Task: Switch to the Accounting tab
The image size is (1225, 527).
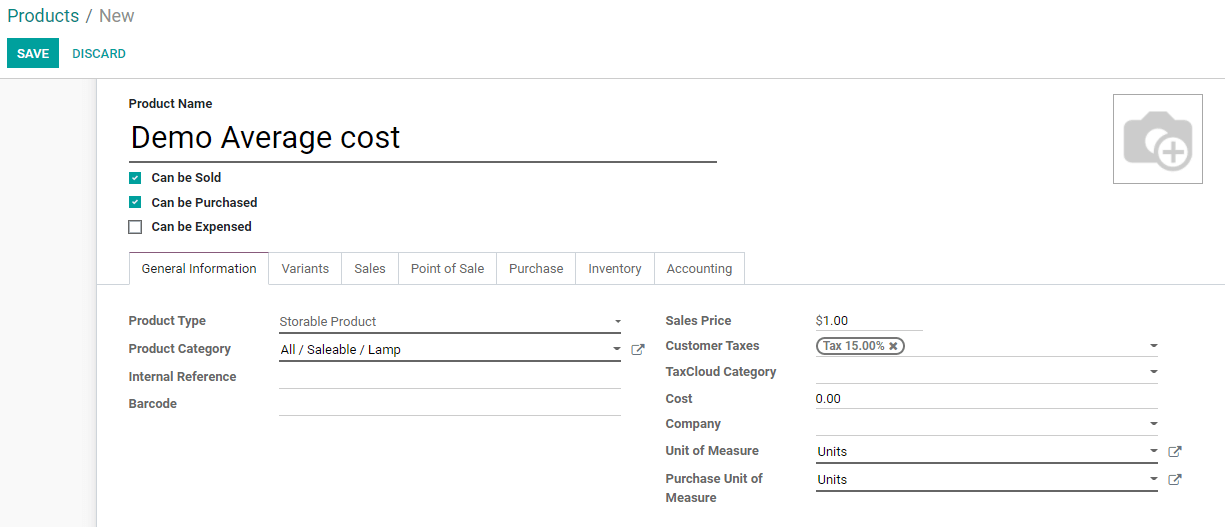Action: click(699, 269)
